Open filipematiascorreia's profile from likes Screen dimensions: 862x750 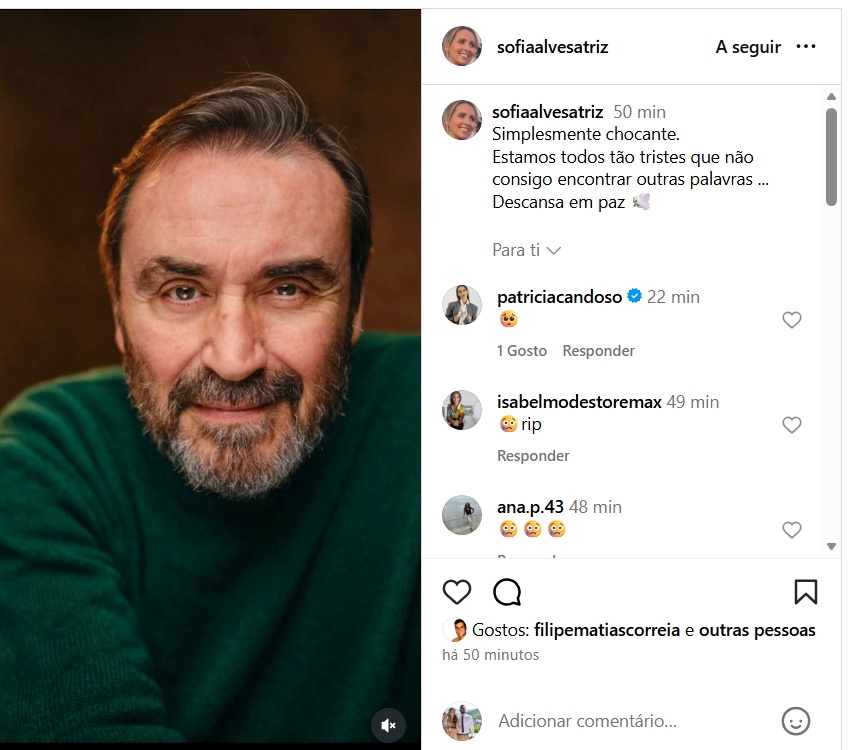[x=607, y=630]
